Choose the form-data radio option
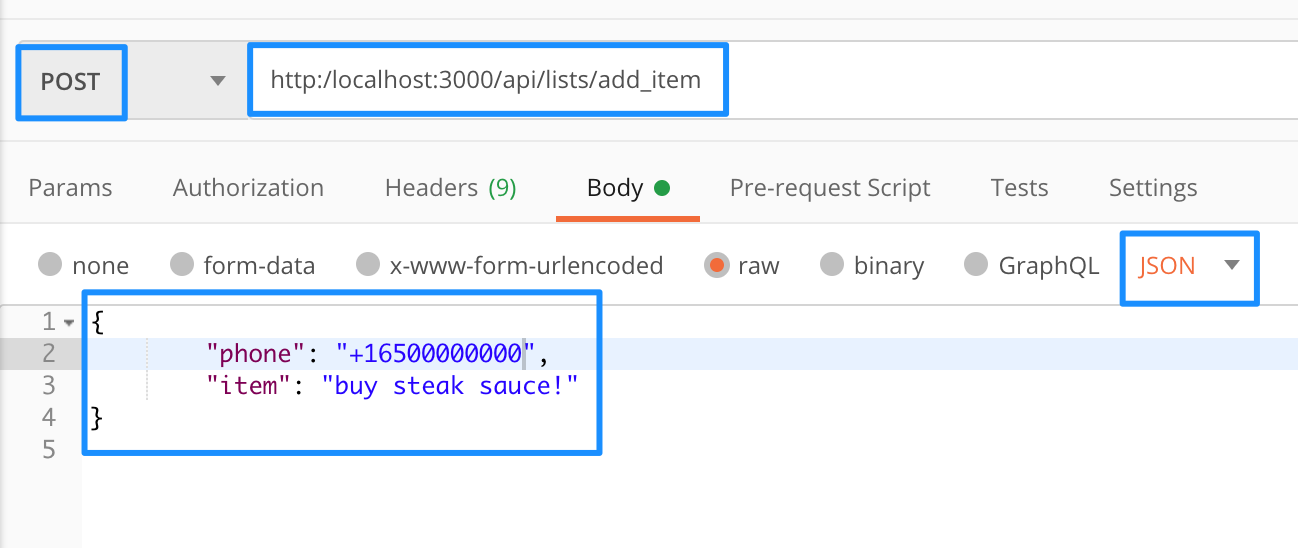This screenshot has width=1298, height=548. 182,265
